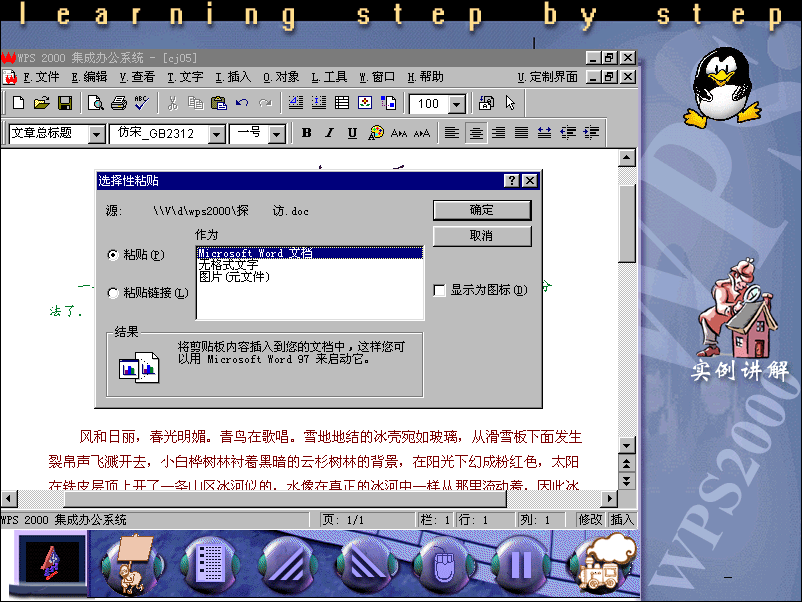This screenshot has width=802, height=602.
Task: Click the font color palette icon
Action: click(x=376, y=133)
